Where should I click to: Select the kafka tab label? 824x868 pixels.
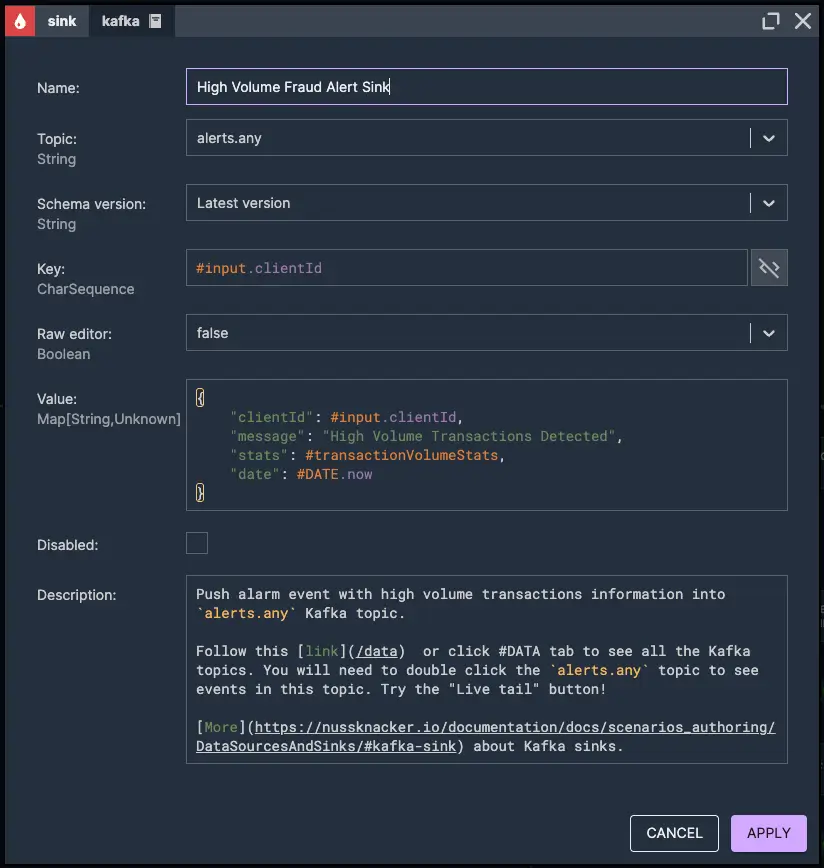121,21
